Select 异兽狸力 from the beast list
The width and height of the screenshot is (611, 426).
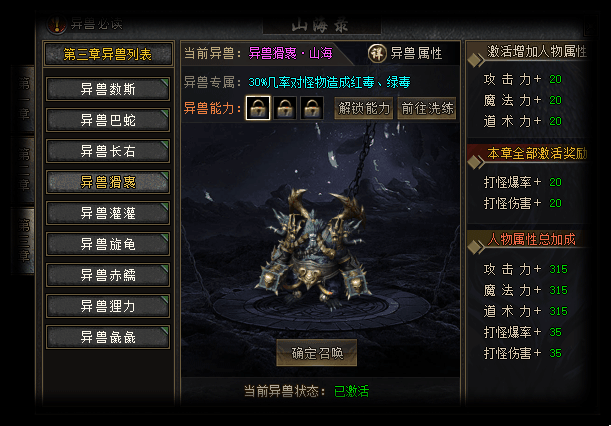(x=108, y=306)
